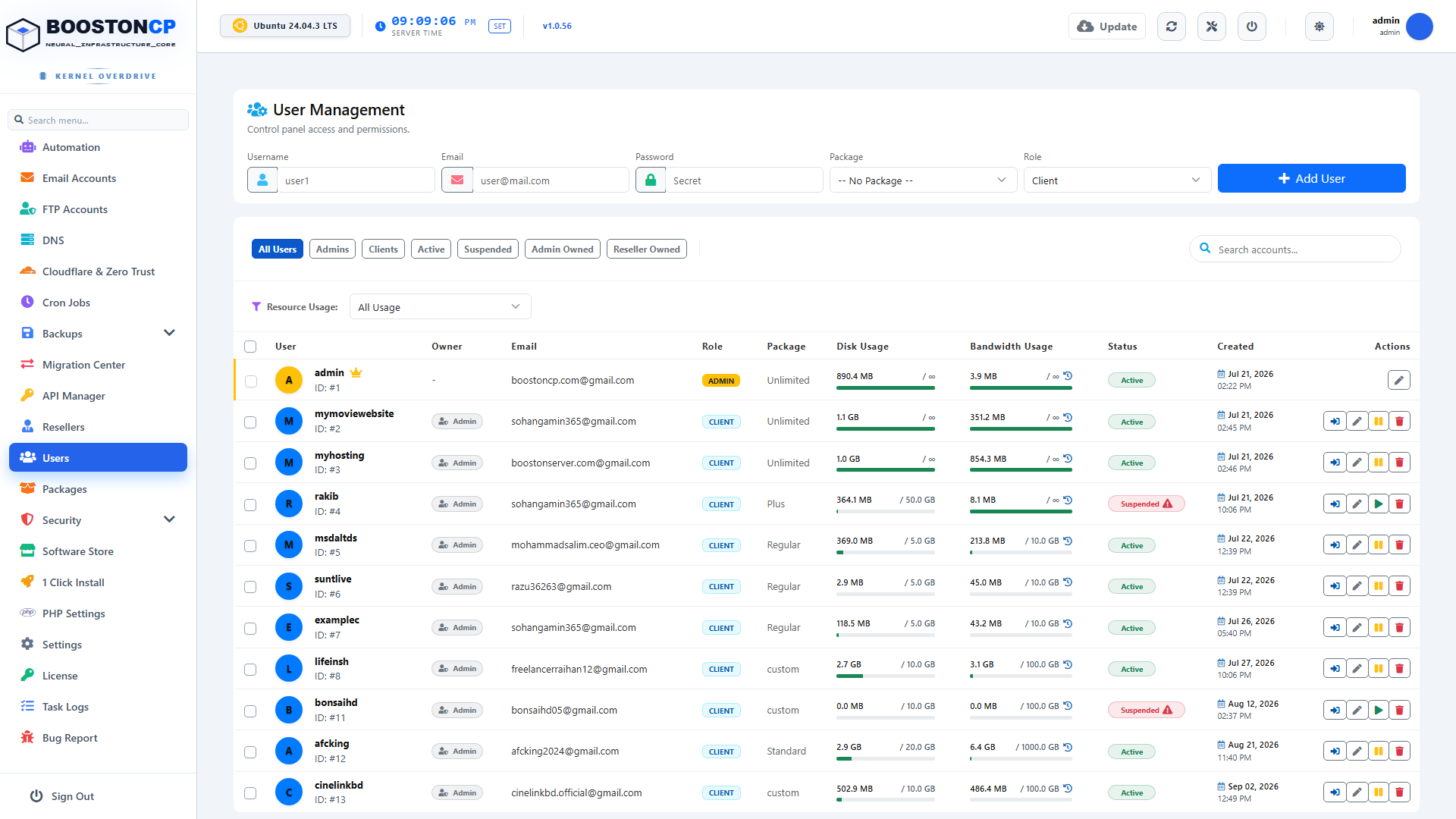Click the refresh icon in top bar

point(1172,27)
